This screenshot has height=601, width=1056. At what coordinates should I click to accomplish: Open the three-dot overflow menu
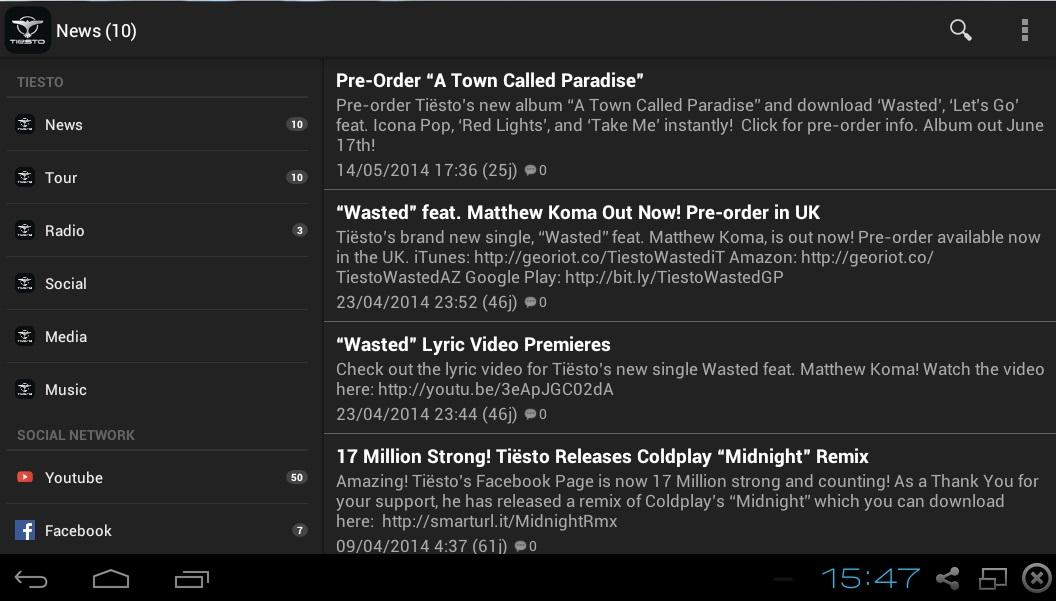tap(1024, 30)
